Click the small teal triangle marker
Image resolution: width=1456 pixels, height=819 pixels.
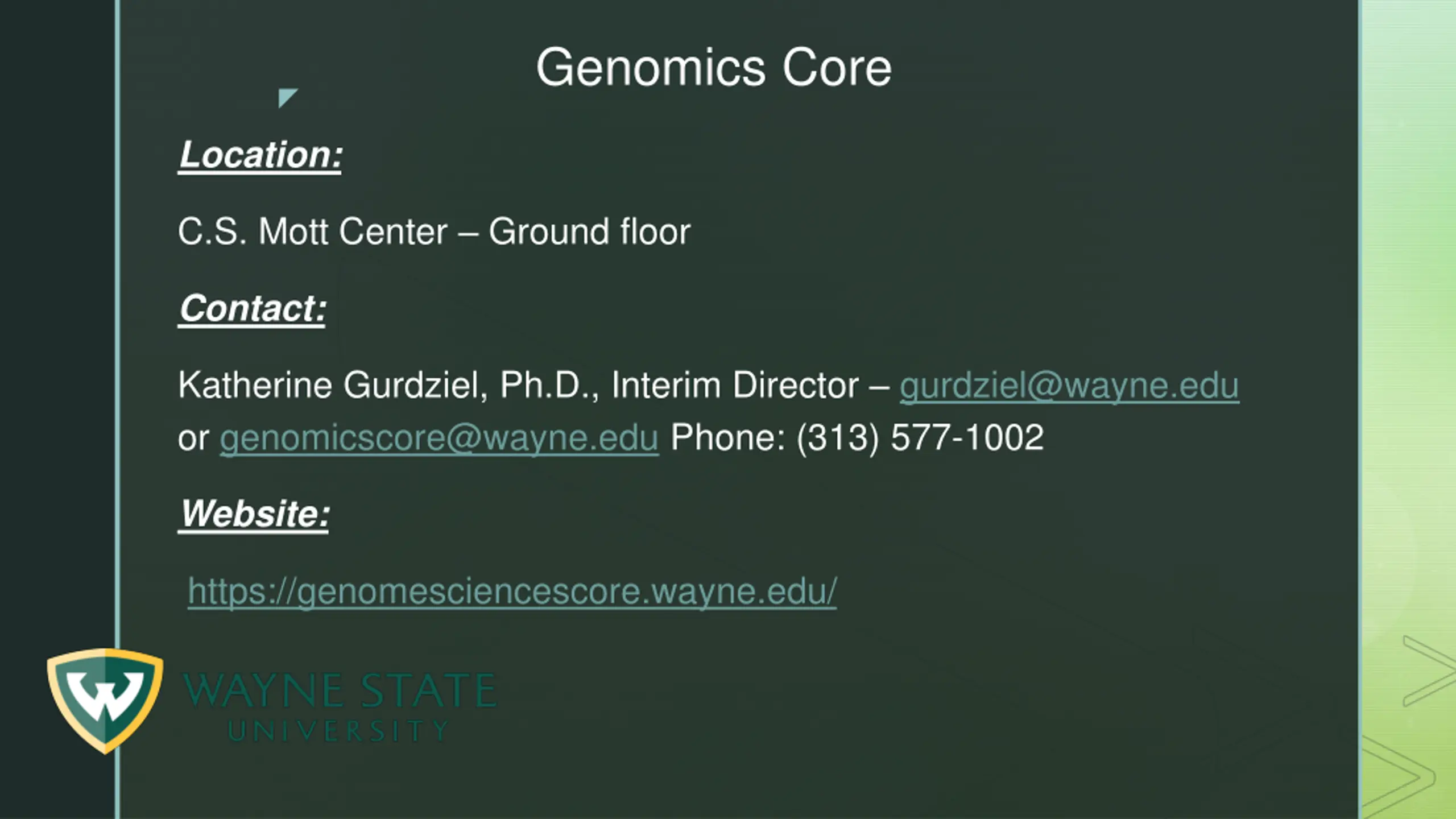(287, 97)
